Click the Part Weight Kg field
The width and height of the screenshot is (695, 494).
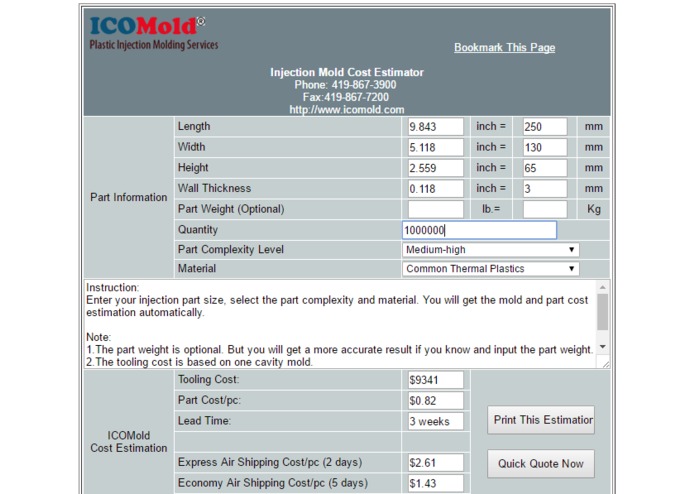coord(545,209)
